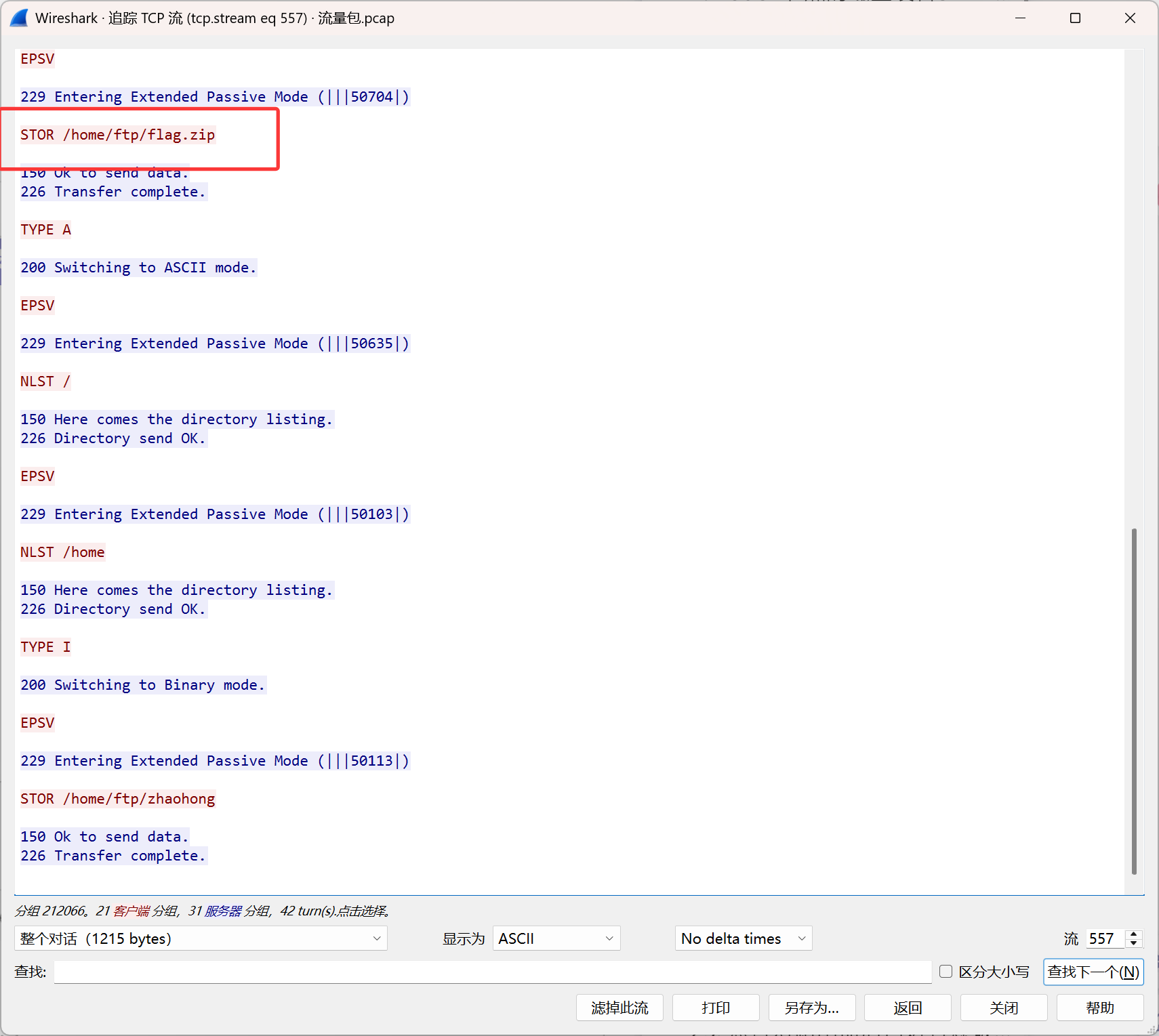Close the window with the X button
1159x1036 pixels.
coord(1130,18)
